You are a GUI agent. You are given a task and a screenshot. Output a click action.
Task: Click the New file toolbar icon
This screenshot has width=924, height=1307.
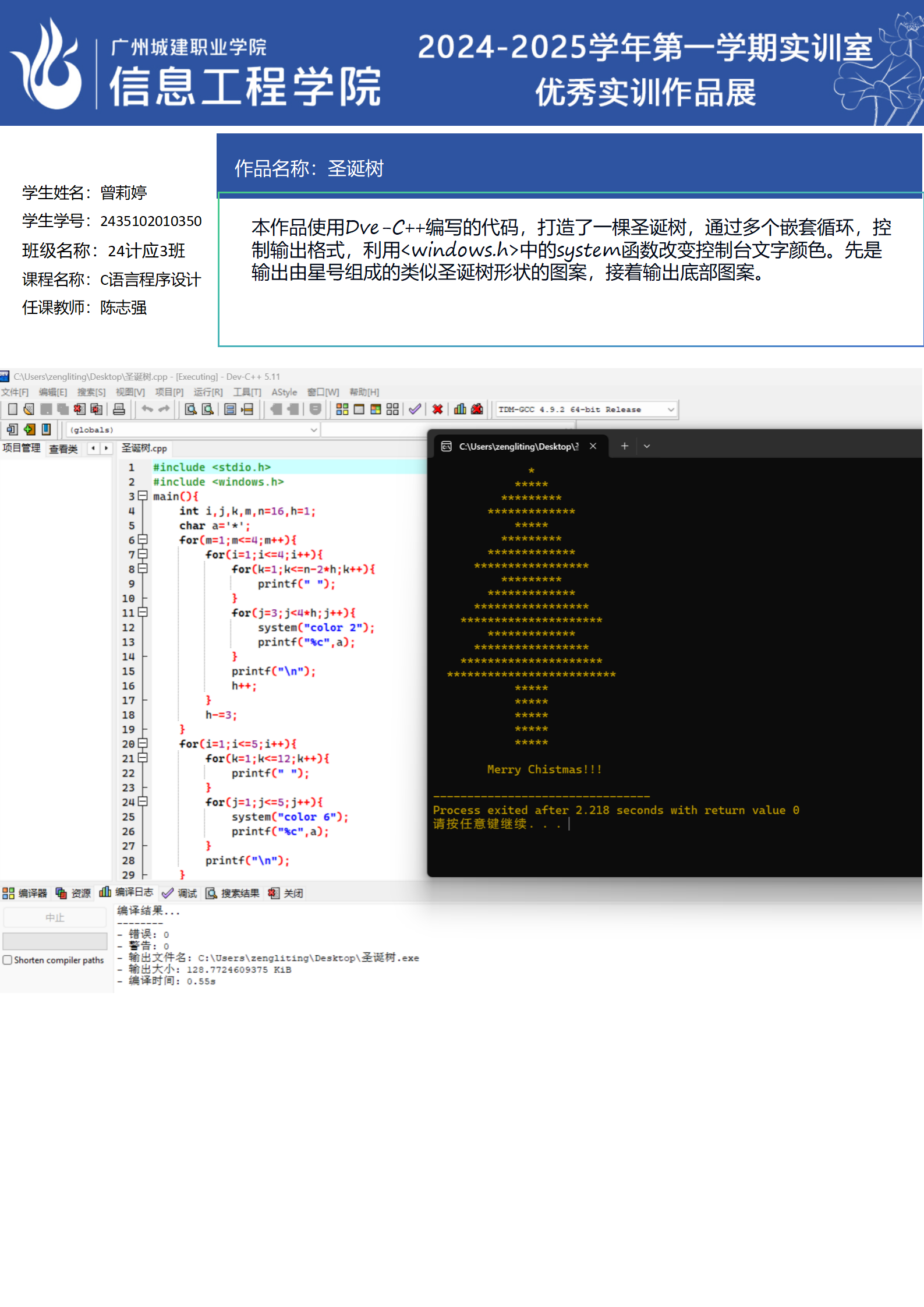12,409
